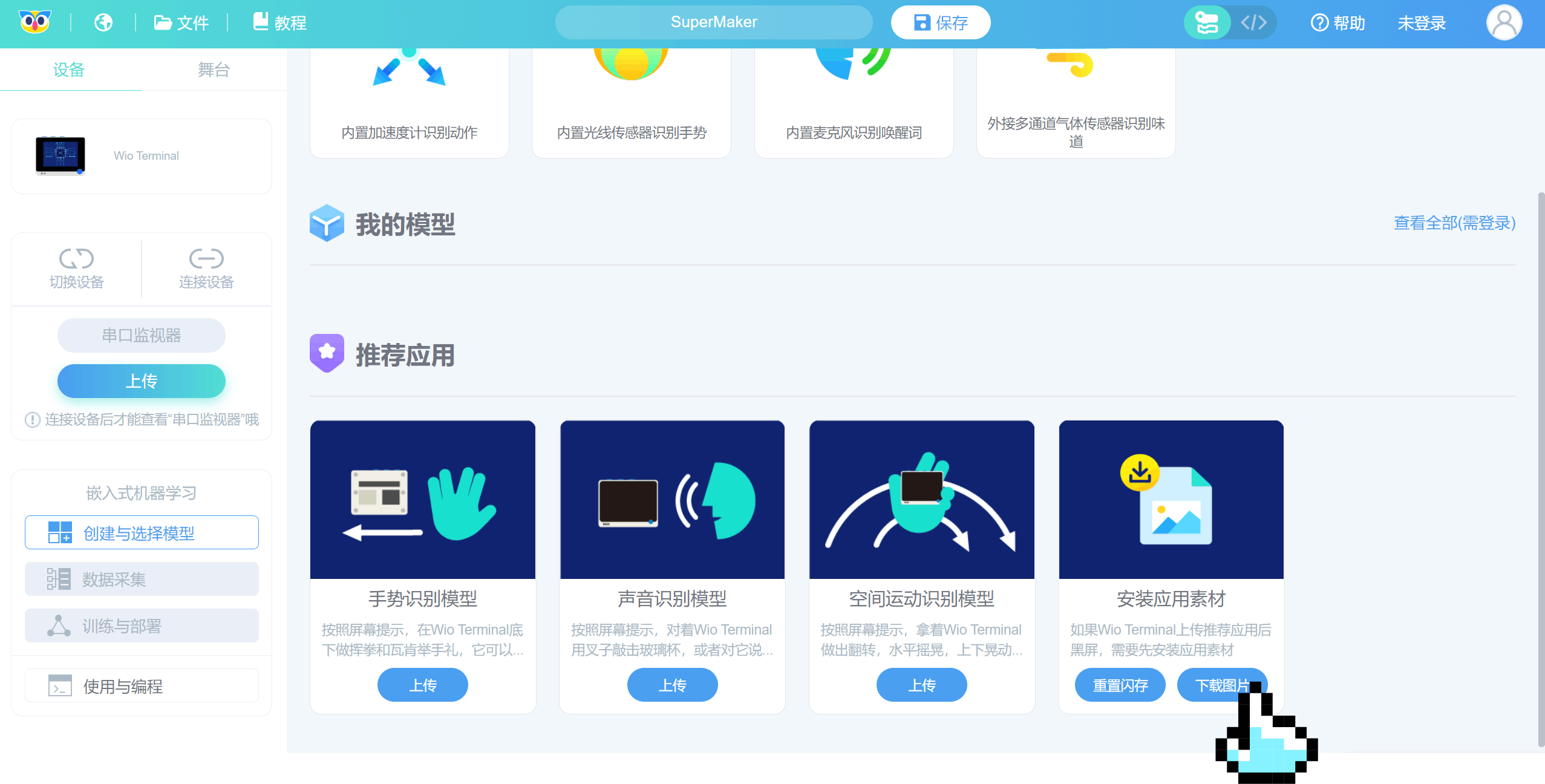Switch to block mode toggle
1545x784 pixels.
coord(1207,22)
